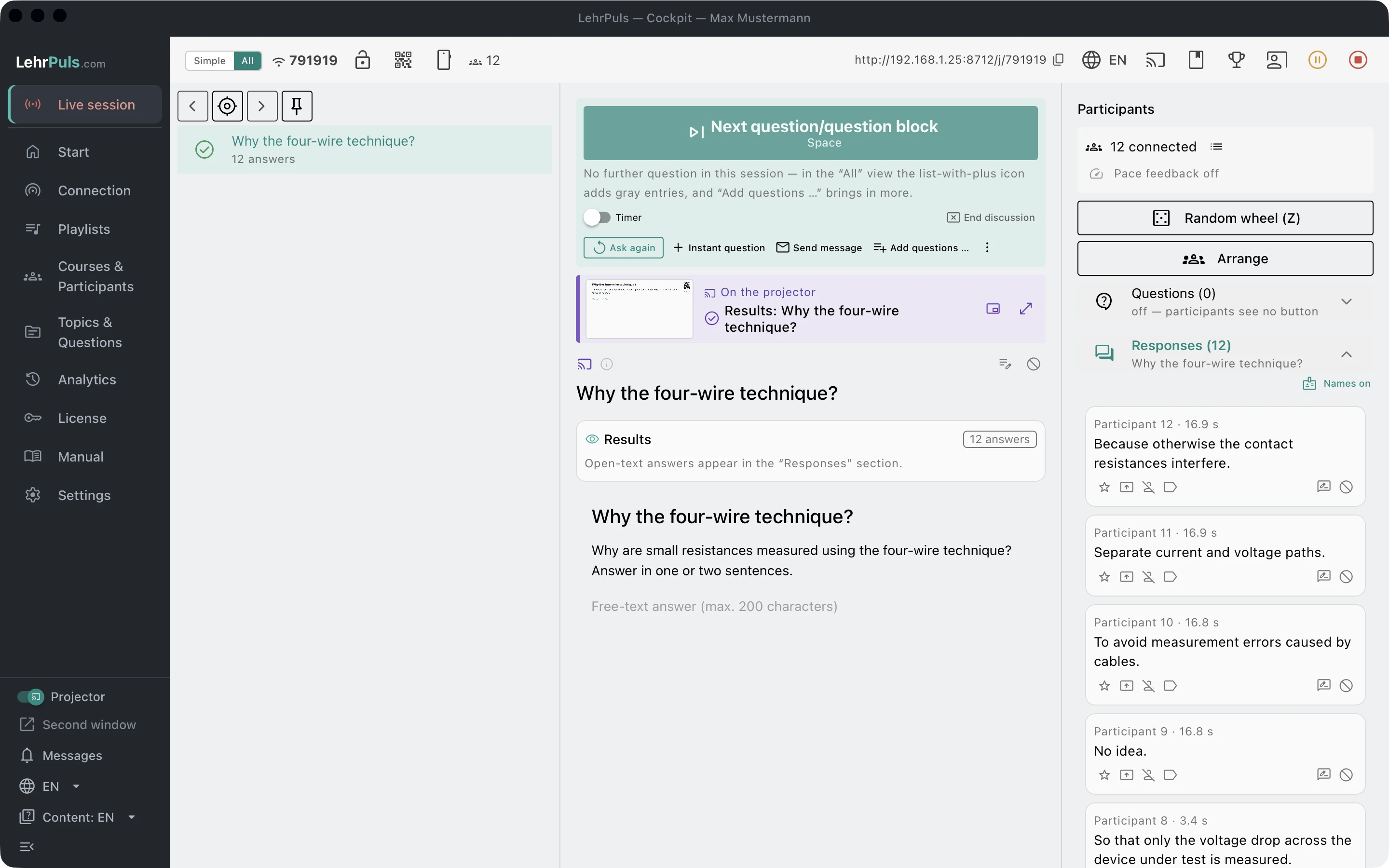Stop the session with red record button
1389x868 pixels.
coord(1358,60)
